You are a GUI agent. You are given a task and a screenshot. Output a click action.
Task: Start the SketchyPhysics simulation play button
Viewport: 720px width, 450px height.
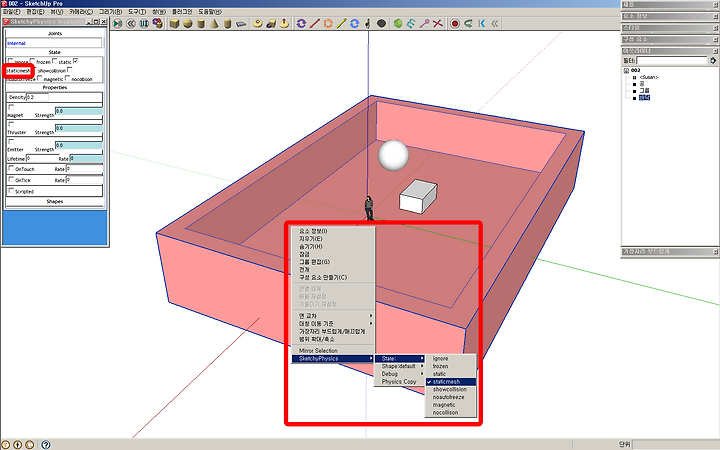(x=118, y=23)
